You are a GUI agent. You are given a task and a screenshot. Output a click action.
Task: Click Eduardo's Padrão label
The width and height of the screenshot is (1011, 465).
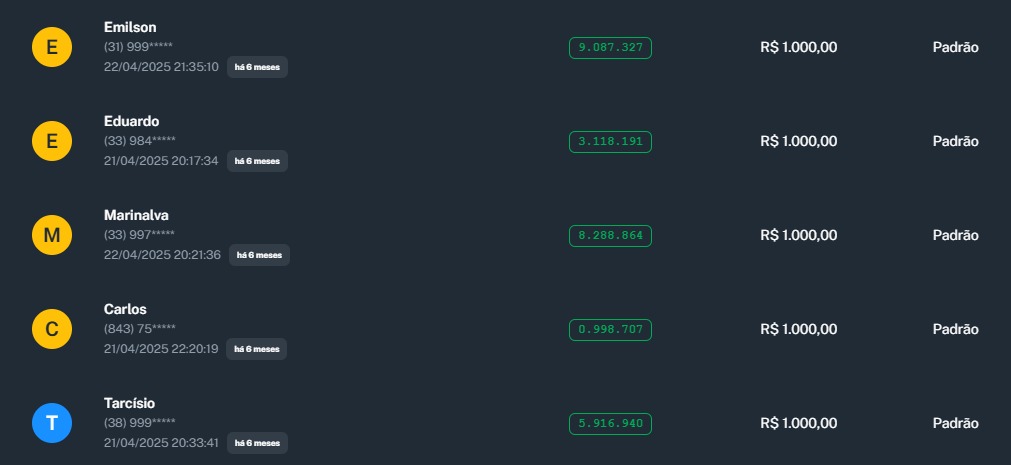[x=955, y=141]
